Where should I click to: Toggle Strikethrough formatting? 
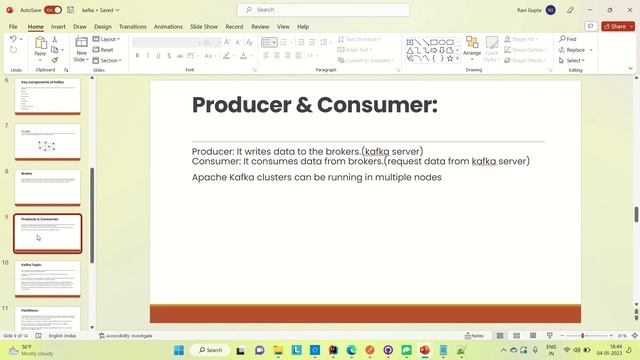click(x=180, y=56)
